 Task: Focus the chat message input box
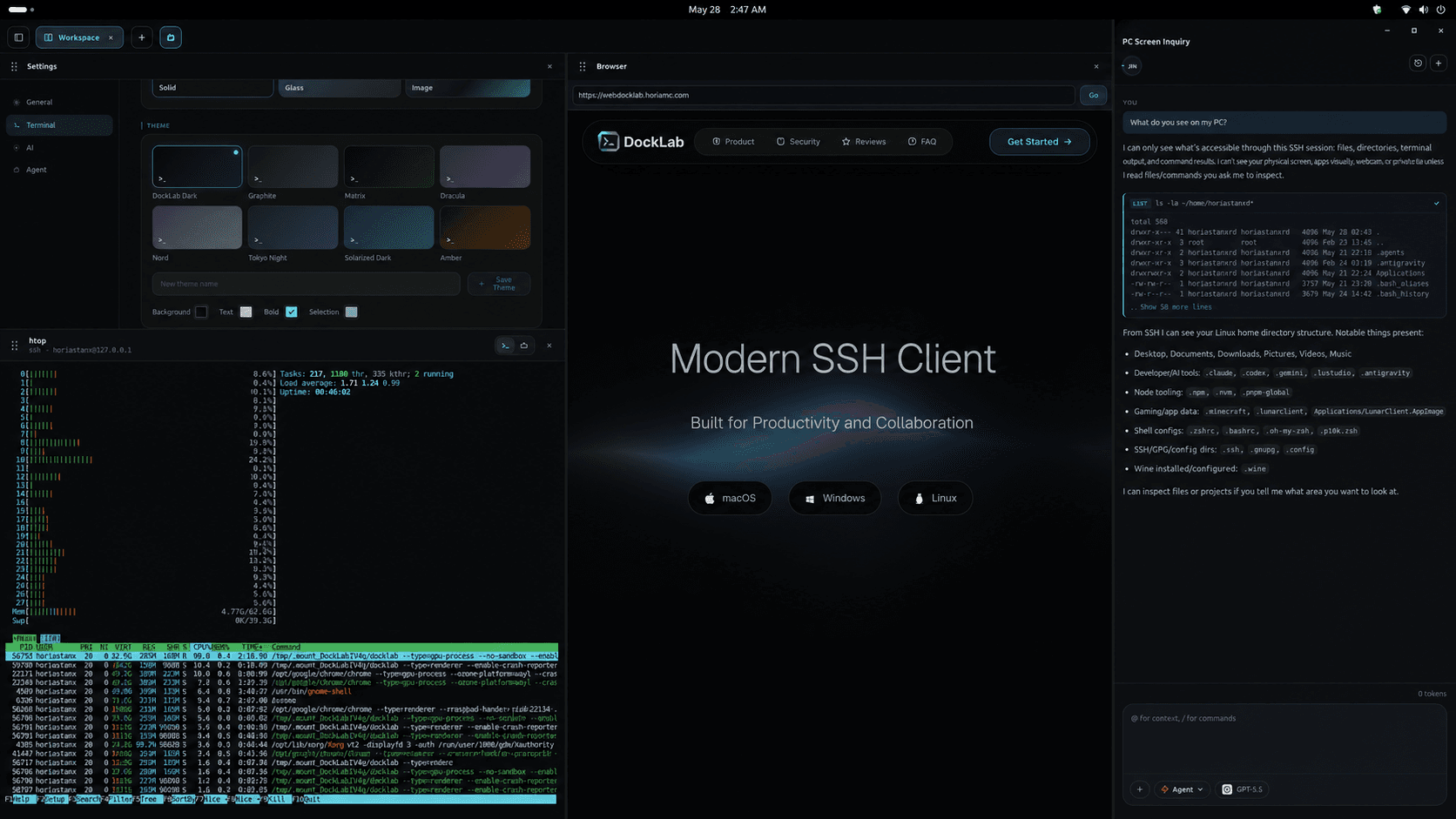coord(1284,738)
